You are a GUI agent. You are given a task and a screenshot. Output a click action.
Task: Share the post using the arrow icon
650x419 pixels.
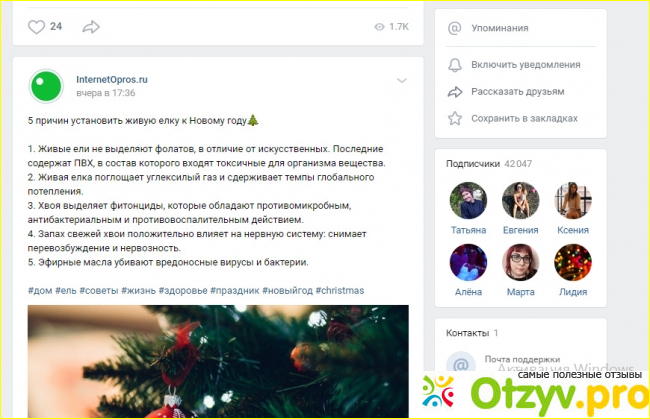pyautogui.click(x=91, y=27)
